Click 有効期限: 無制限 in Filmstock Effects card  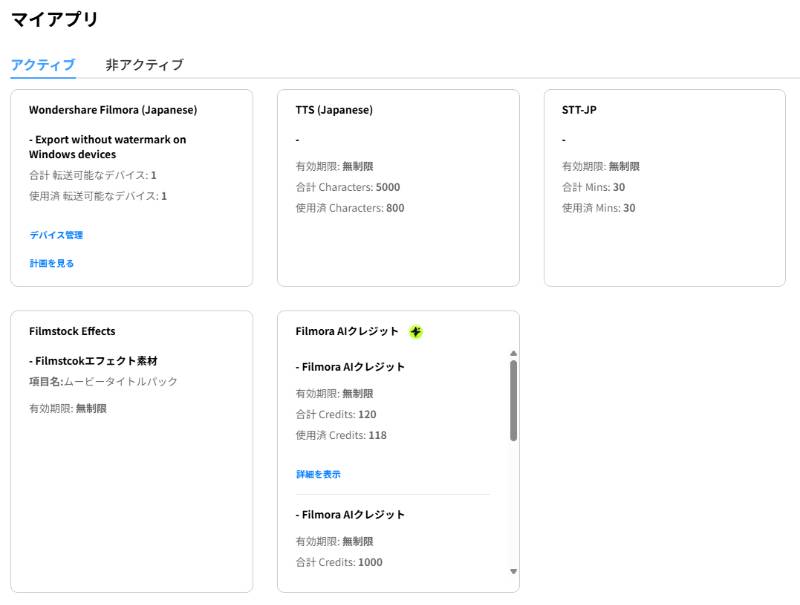68,409
